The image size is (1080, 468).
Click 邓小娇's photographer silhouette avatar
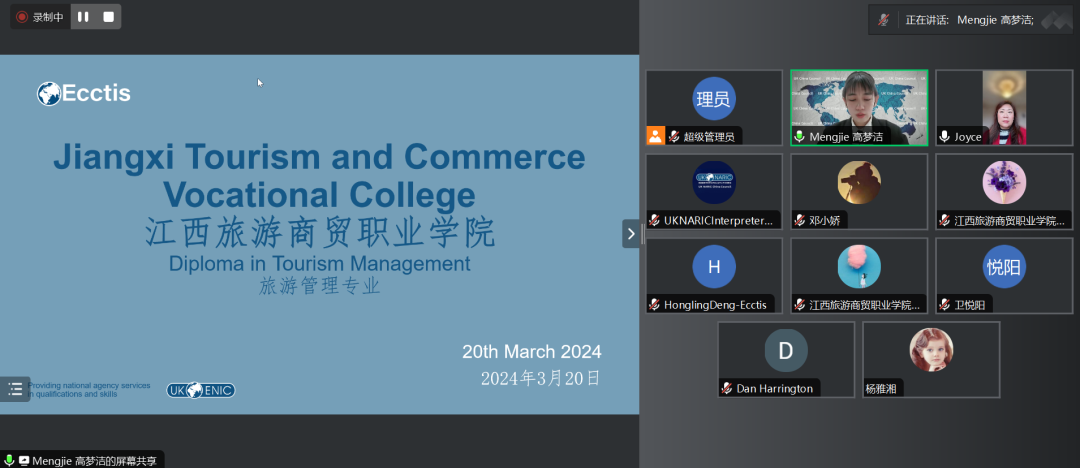(x=859, y=183)
